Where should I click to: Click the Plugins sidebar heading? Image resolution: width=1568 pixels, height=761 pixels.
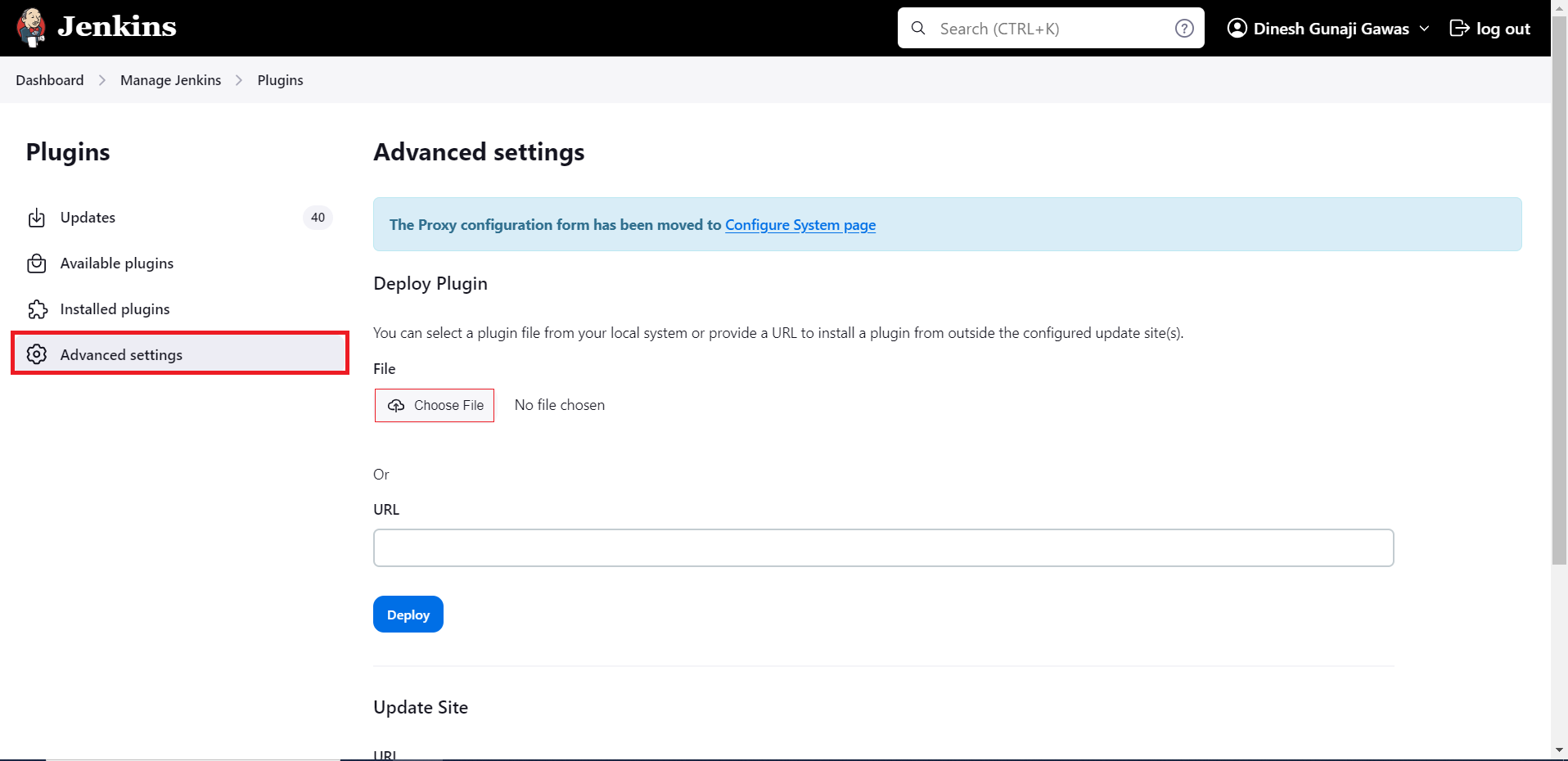(68, 152)
